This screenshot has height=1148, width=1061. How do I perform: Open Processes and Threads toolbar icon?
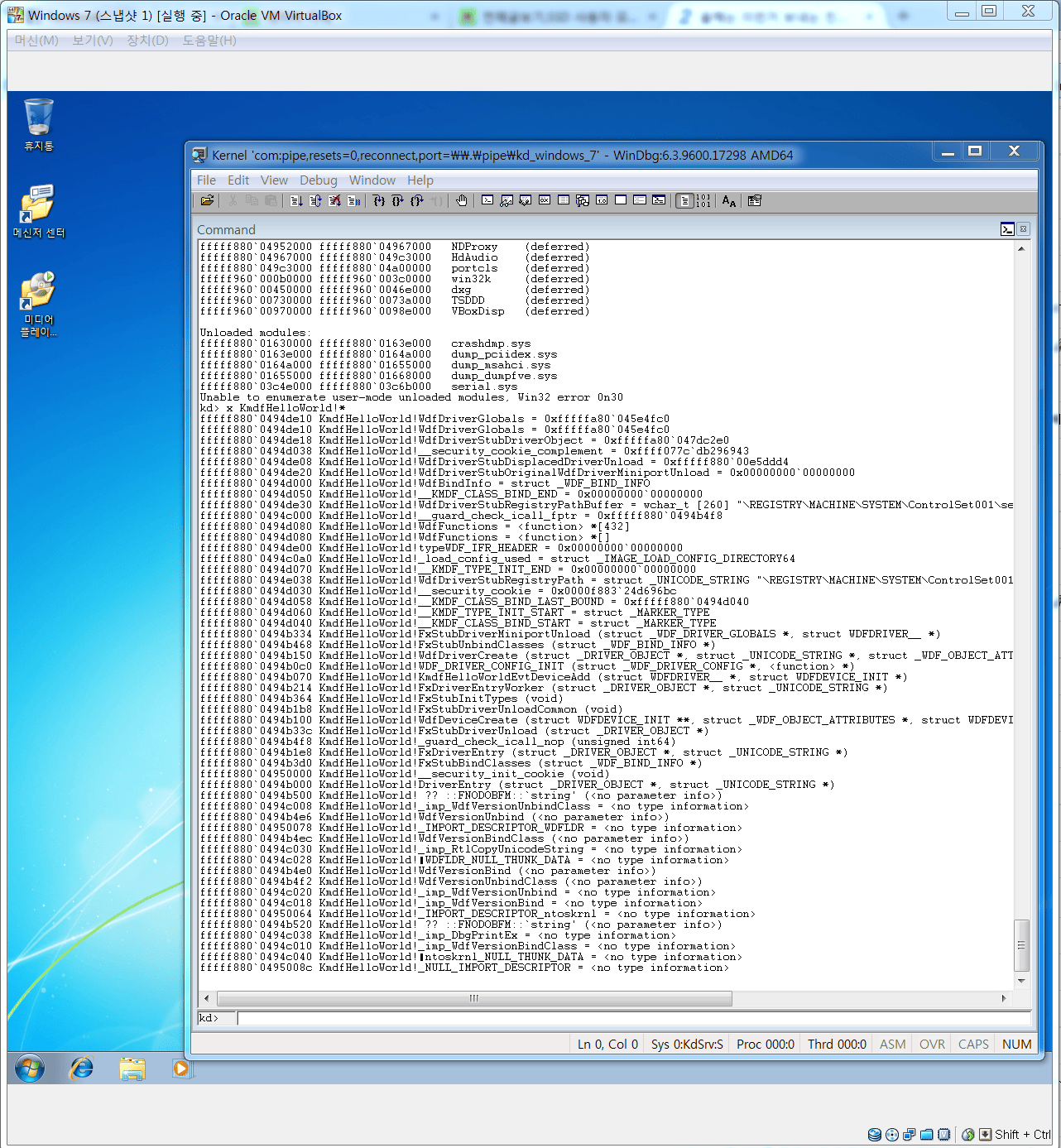pyautogui.click(x=640, y=200)
